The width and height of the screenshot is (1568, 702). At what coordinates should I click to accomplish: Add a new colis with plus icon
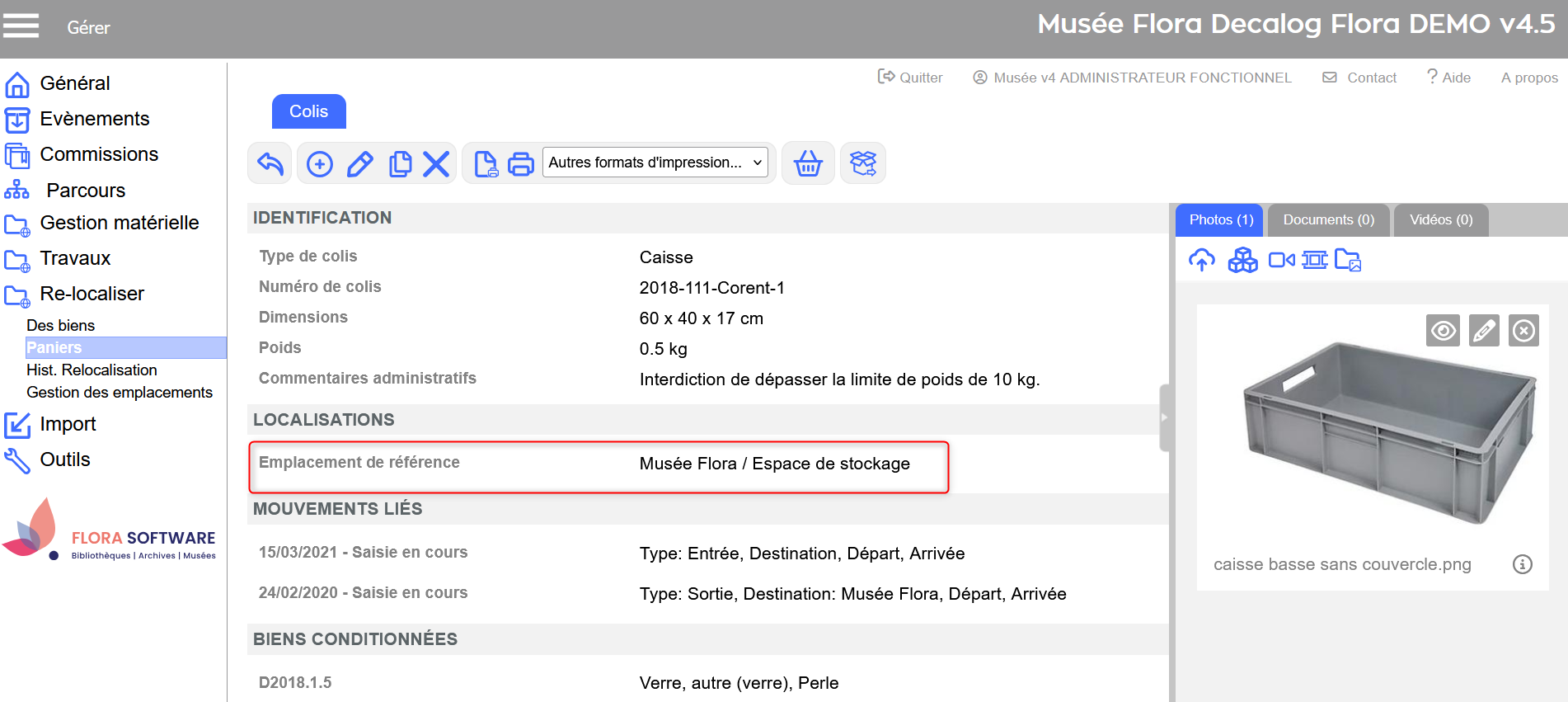pos(320,164)
